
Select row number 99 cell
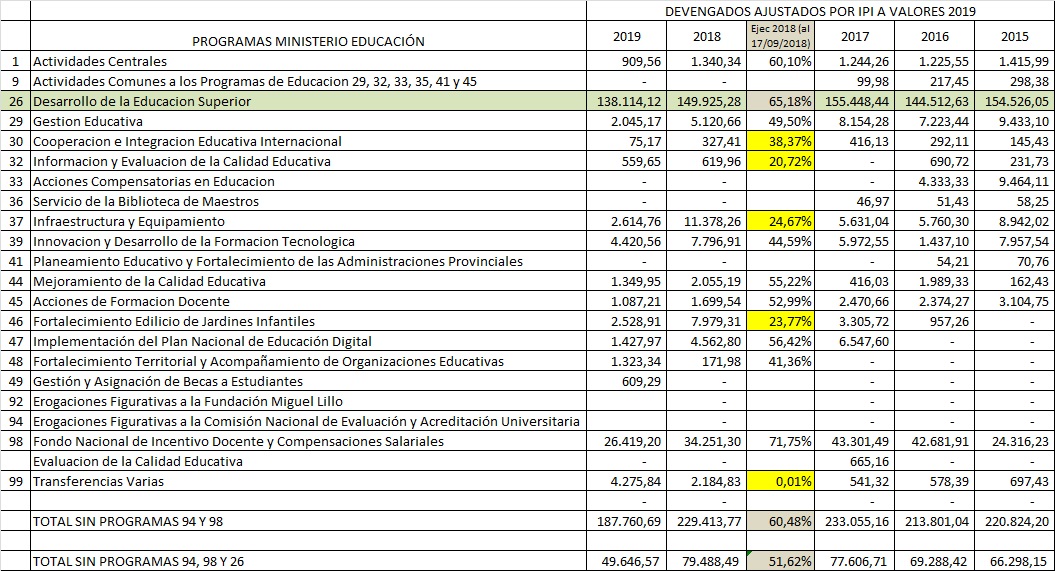pos(15,481)
